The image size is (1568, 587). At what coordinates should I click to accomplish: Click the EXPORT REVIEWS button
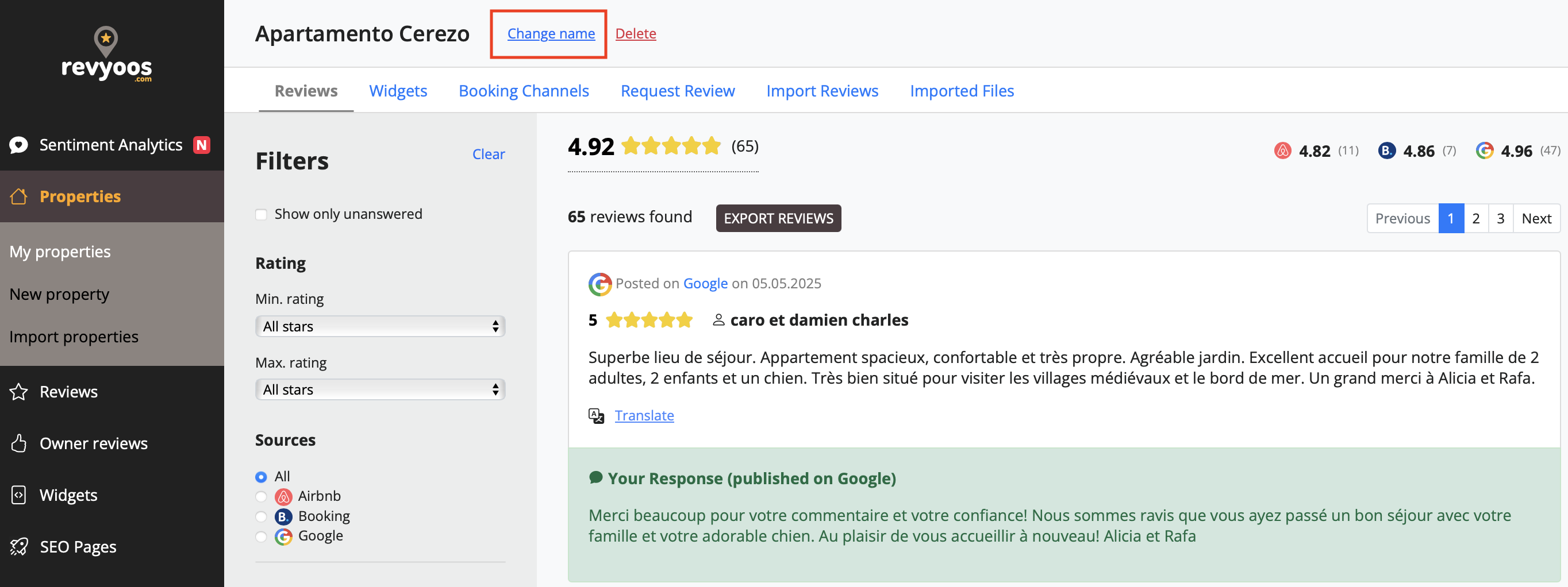point(778,218)
